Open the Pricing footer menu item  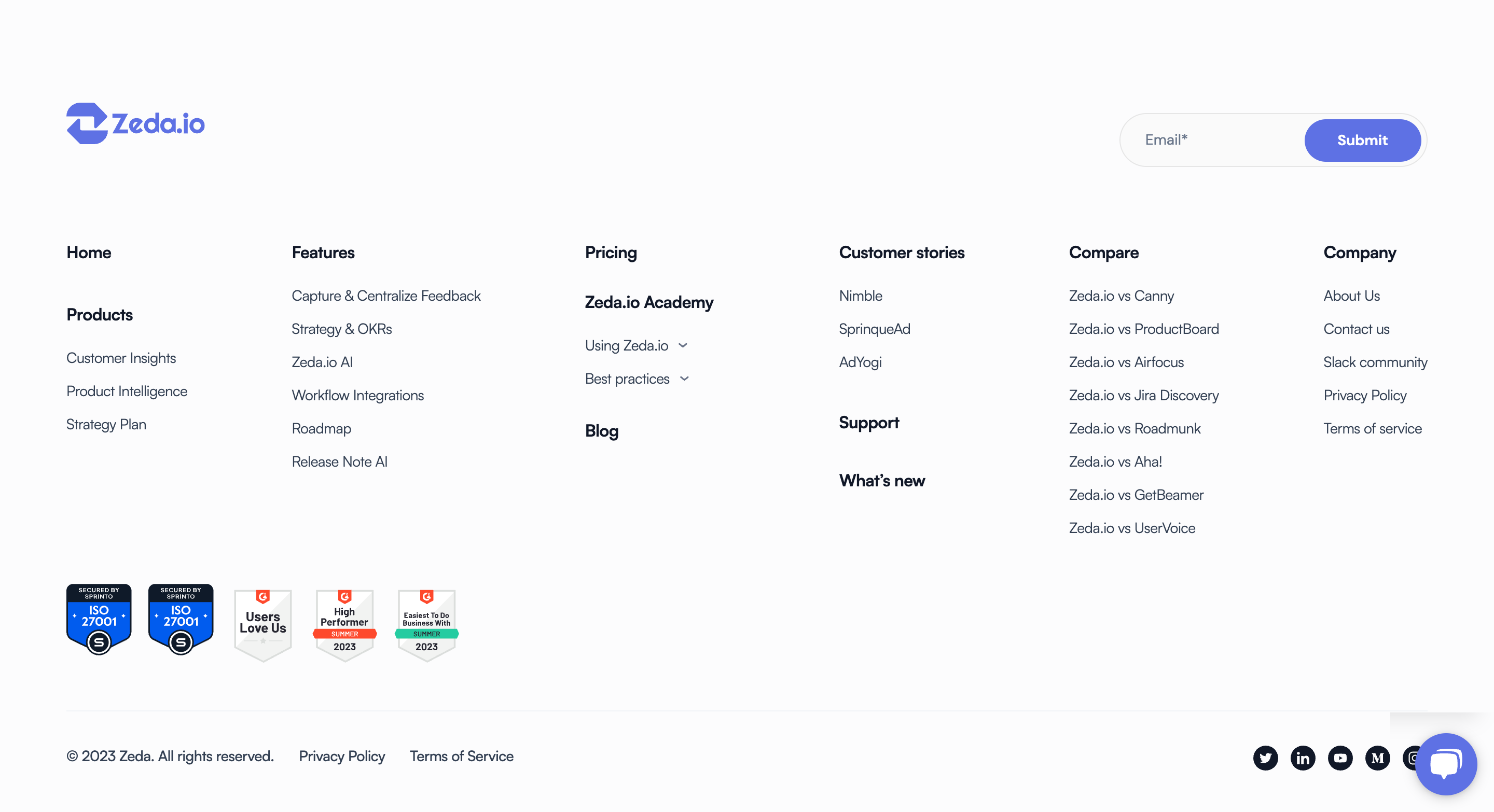coord(611,253)
